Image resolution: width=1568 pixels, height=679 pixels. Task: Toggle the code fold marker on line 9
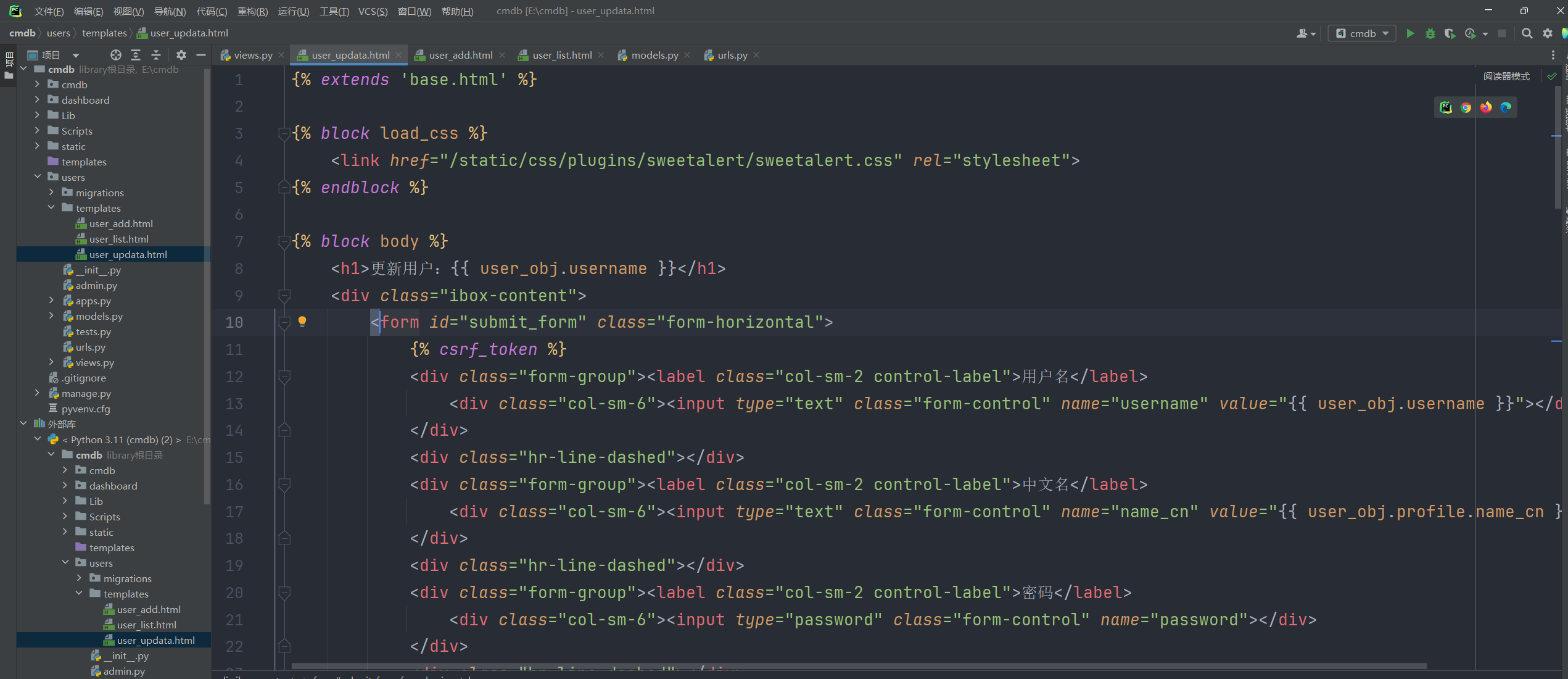point(284,296)
